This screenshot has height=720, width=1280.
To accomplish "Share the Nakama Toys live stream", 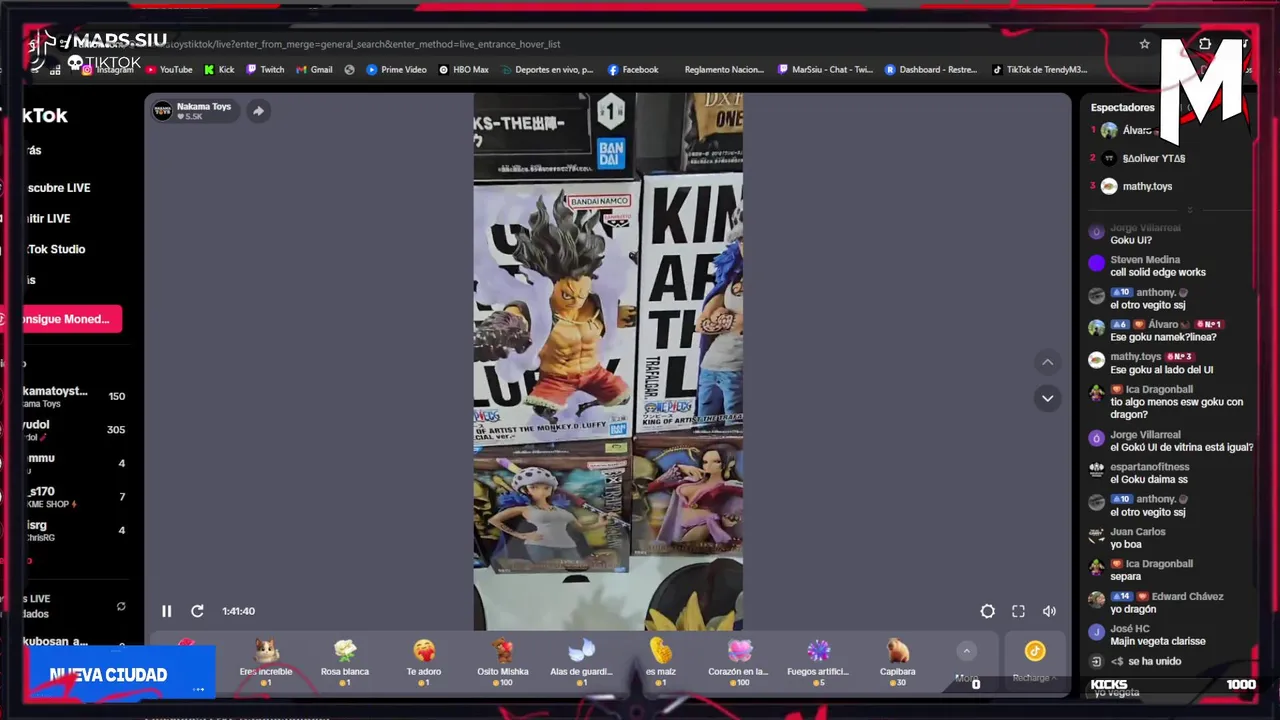I will 258,111.
